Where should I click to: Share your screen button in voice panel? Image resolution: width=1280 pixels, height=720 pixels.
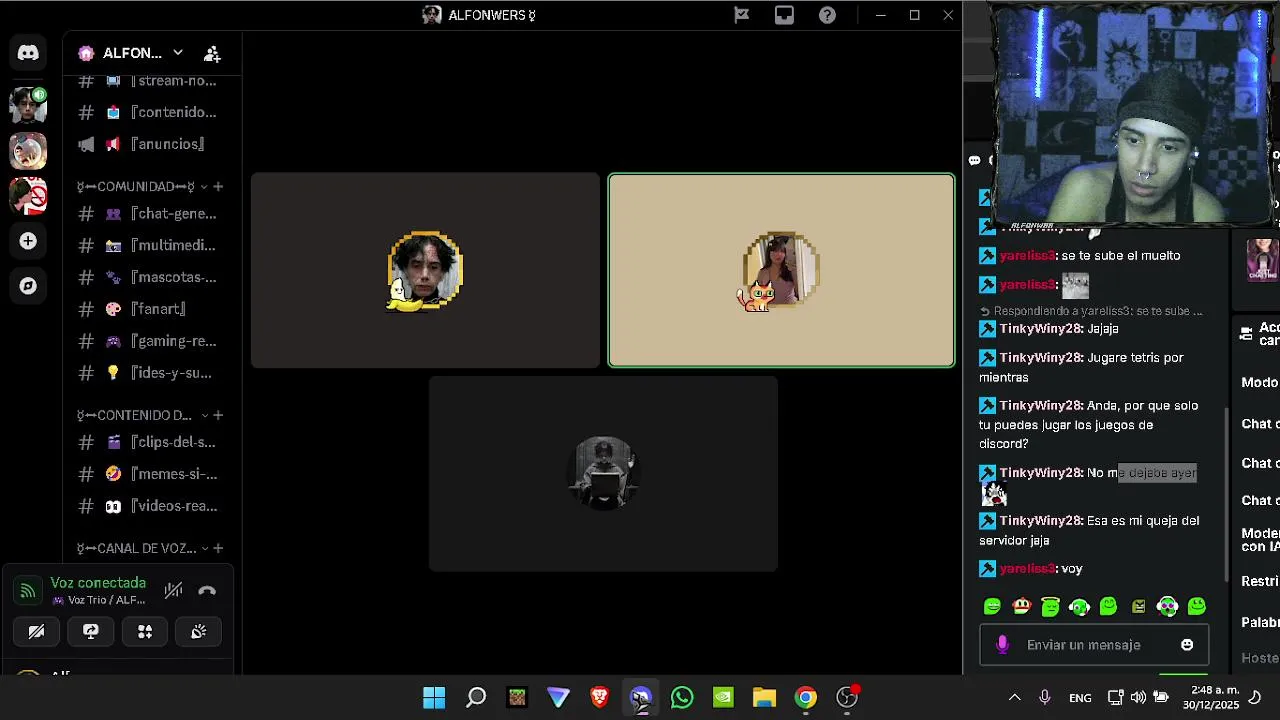point(91,631)
